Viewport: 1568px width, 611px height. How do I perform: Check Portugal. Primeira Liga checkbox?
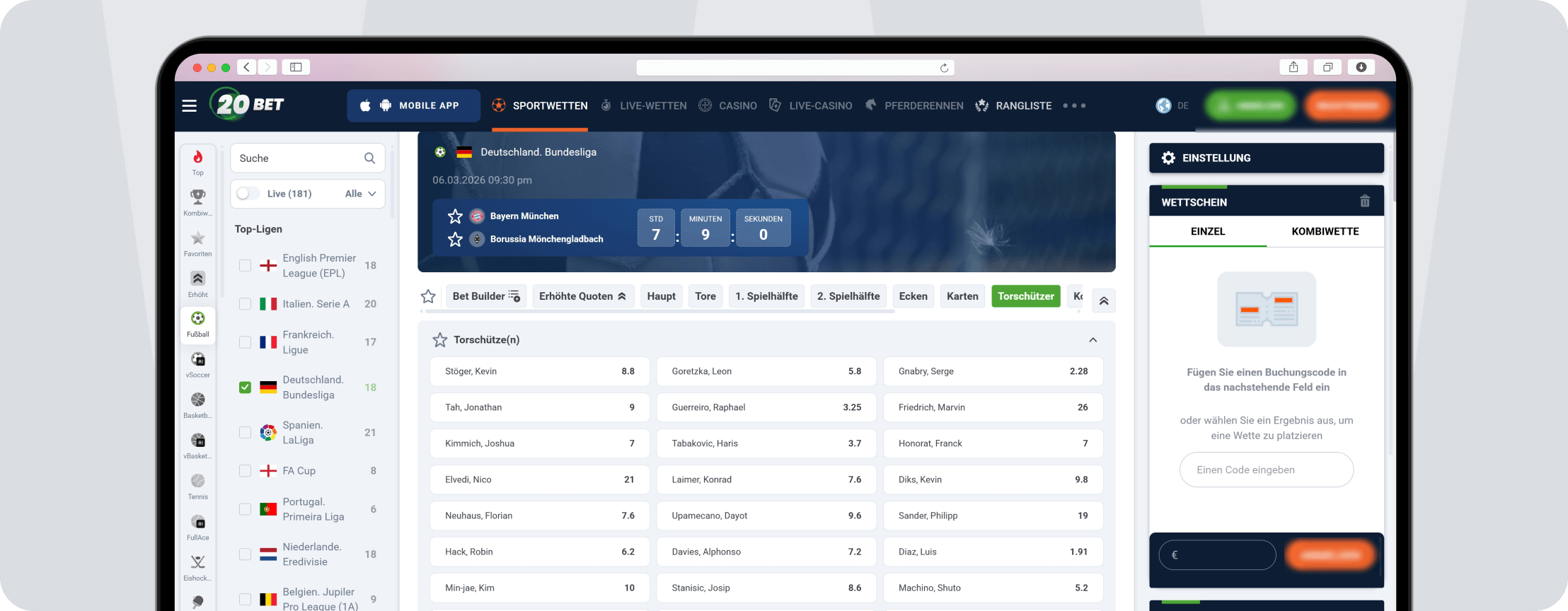click(x=245, y=509)
